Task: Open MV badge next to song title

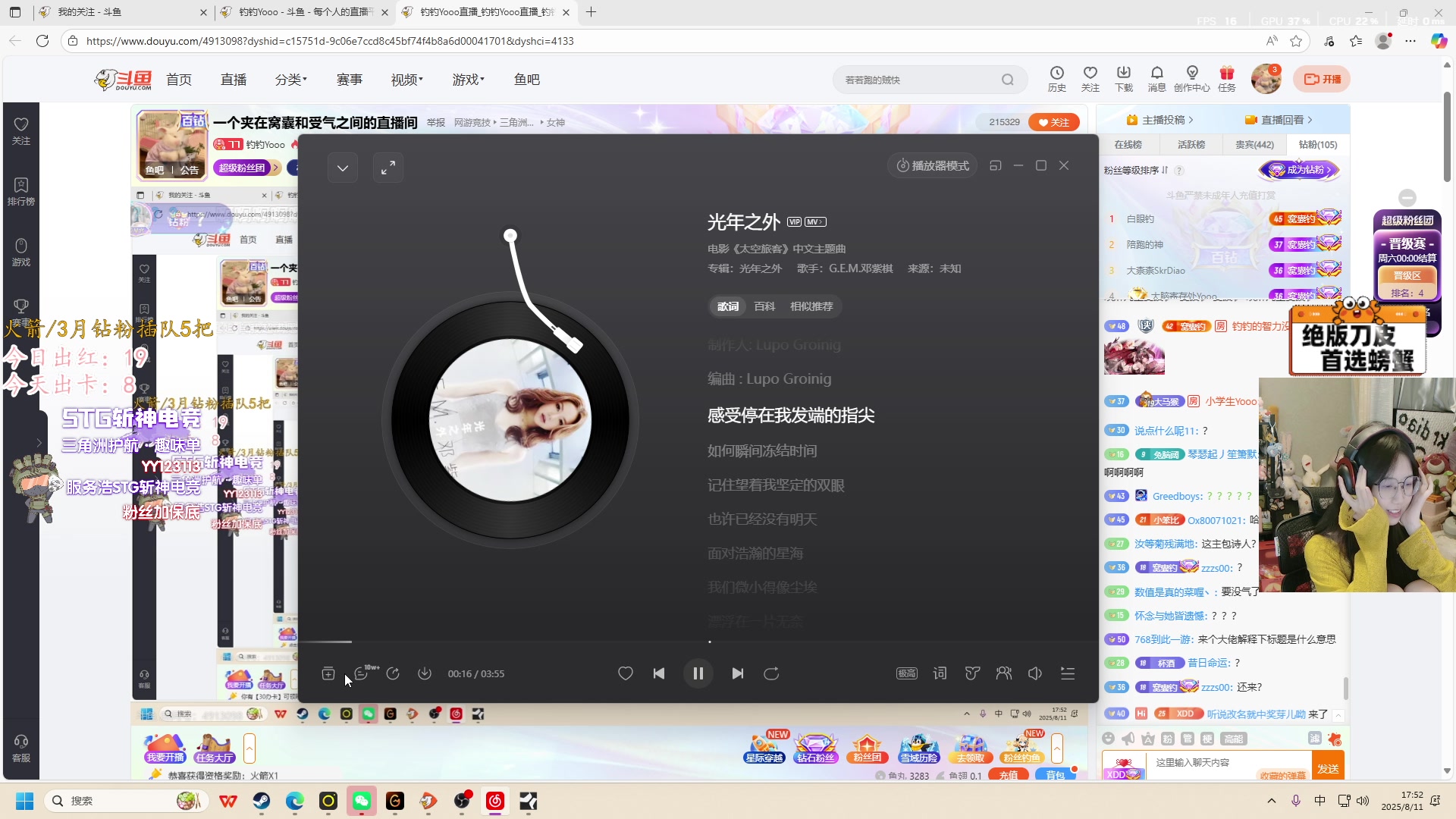Action: click(x=816, y=222)
